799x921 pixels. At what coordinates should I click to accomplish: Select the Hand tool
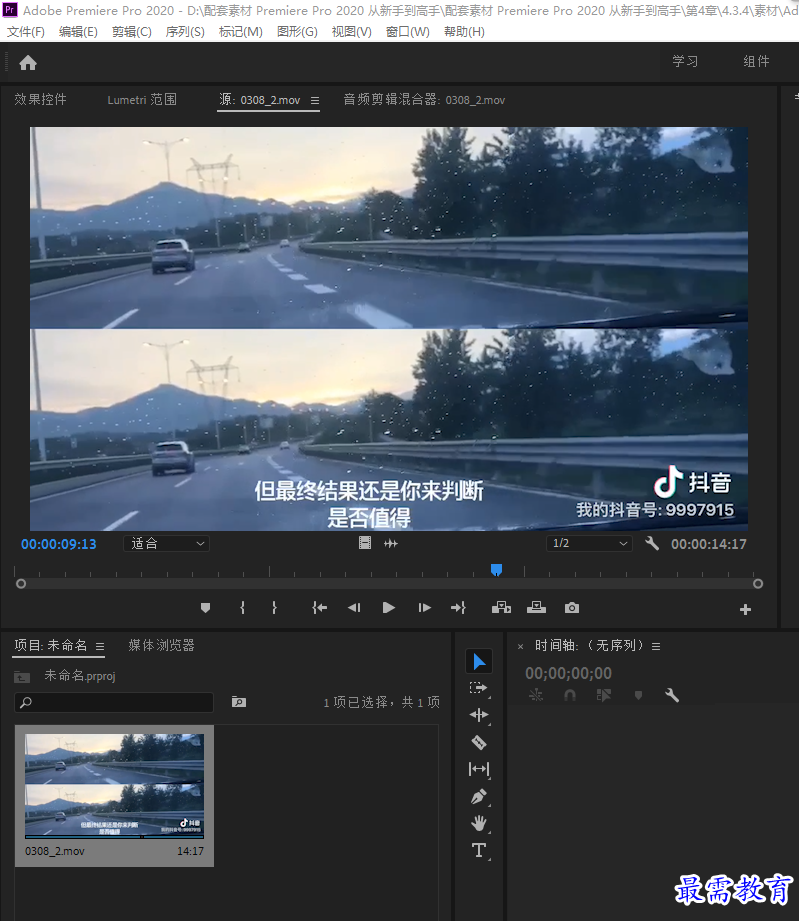pyautogui.click(x=479, y=823)
